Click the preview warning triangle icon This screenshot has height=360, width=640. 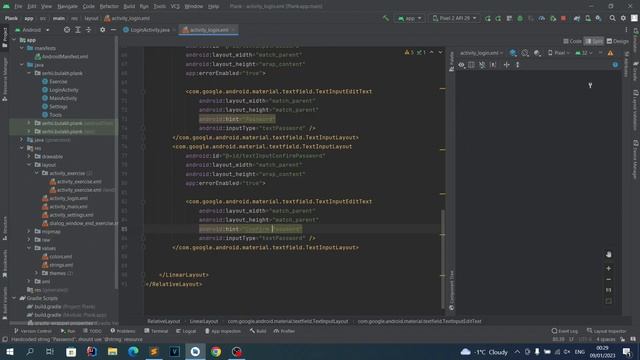click(x=610, y=53)
